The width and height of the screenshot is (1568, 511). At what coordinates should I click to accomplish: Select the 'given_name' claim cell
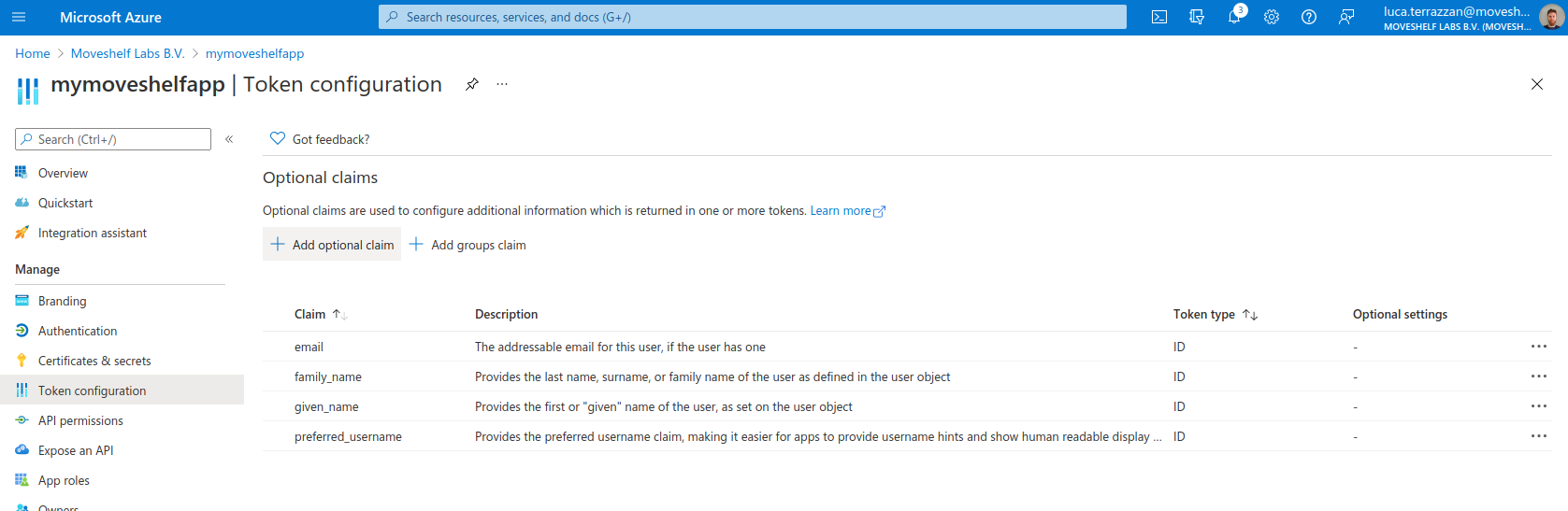pyautogui.click(x=326, y=406)
